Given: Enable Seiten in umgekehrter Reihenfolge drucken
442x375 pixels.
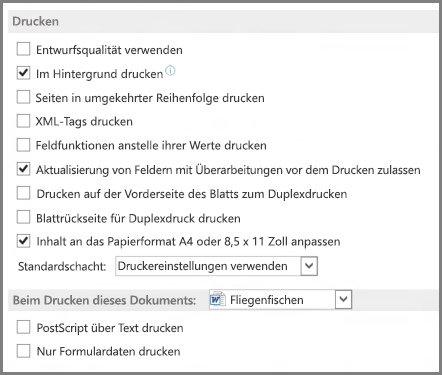Looking at the screenshot, I should (x=23, y=97).
